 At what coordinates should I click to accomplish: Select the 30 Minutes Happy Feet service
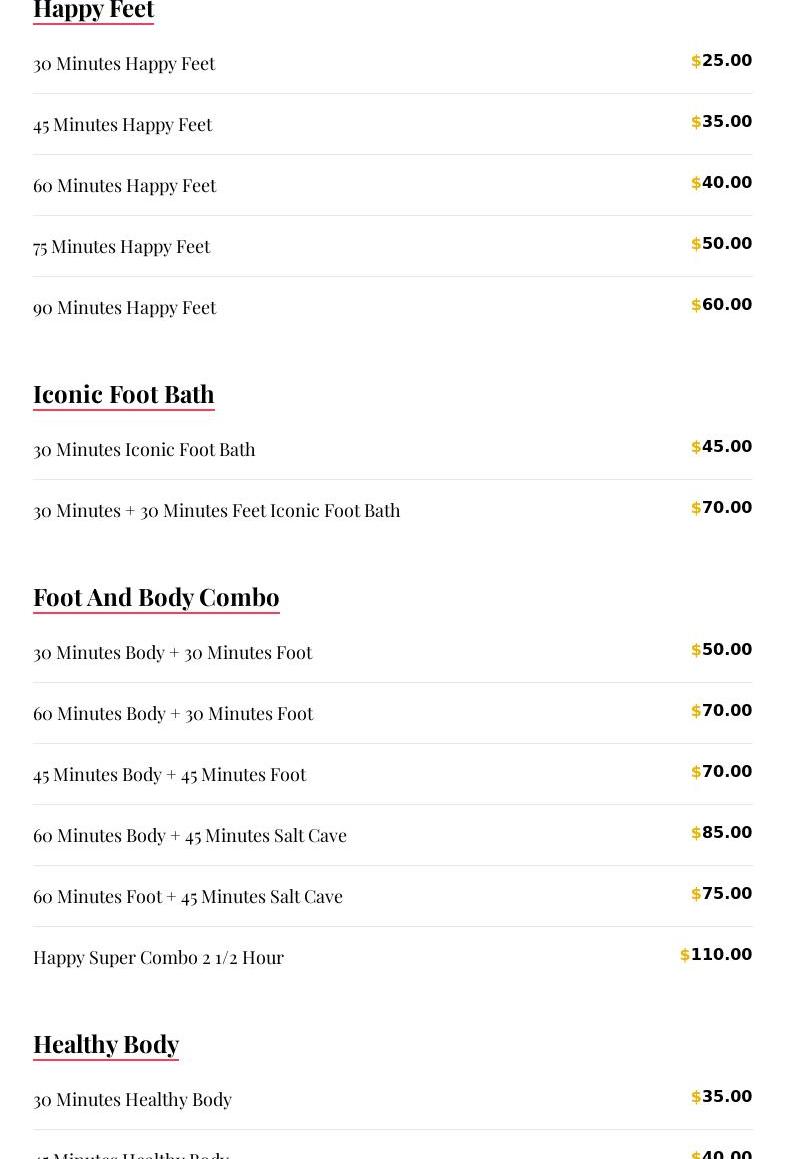tap(124, 63)
